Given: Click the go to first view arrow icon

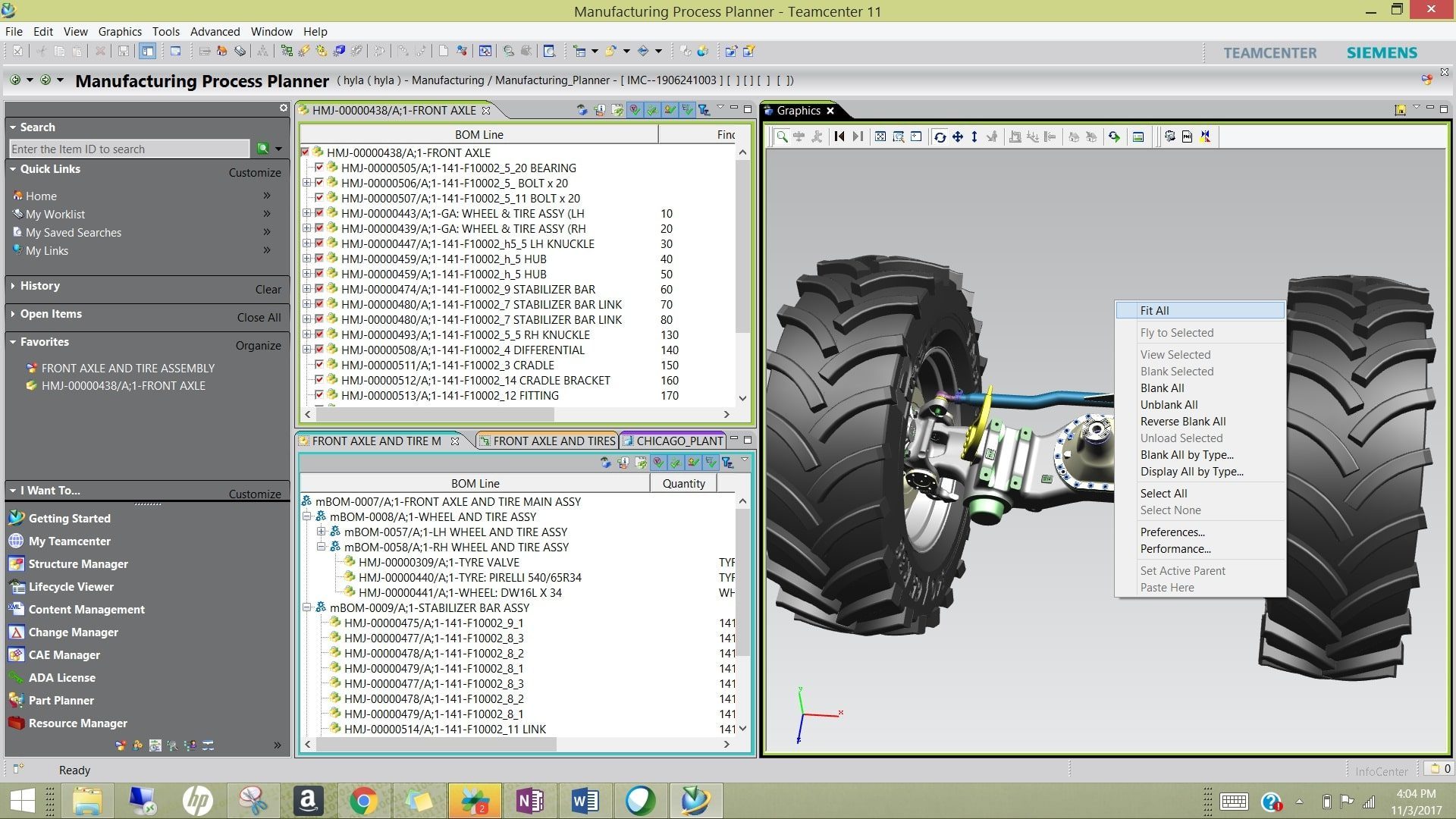Looking at the screenshot, I should click(839, 136).
